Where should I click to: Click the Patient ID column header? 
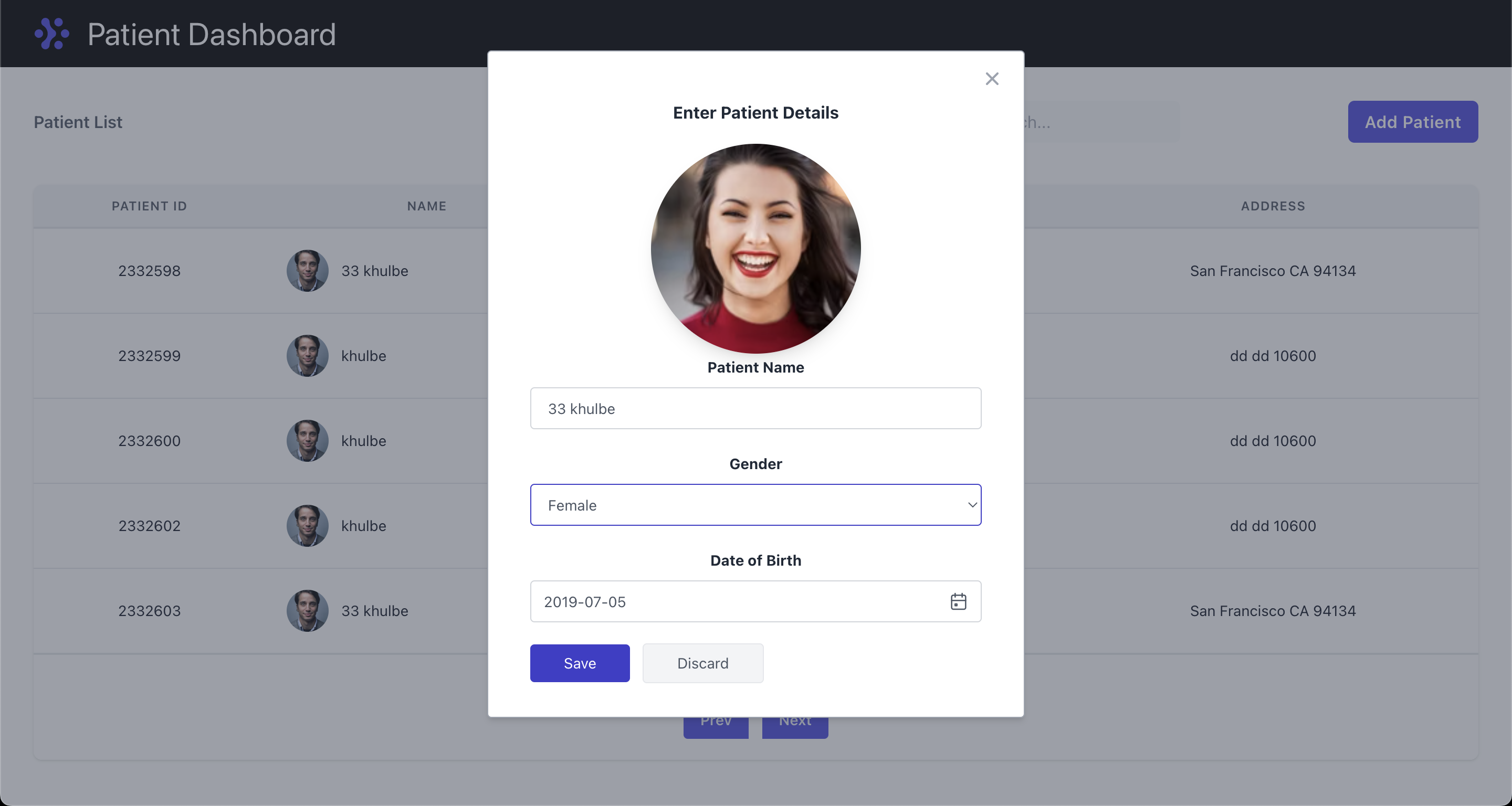149,206
